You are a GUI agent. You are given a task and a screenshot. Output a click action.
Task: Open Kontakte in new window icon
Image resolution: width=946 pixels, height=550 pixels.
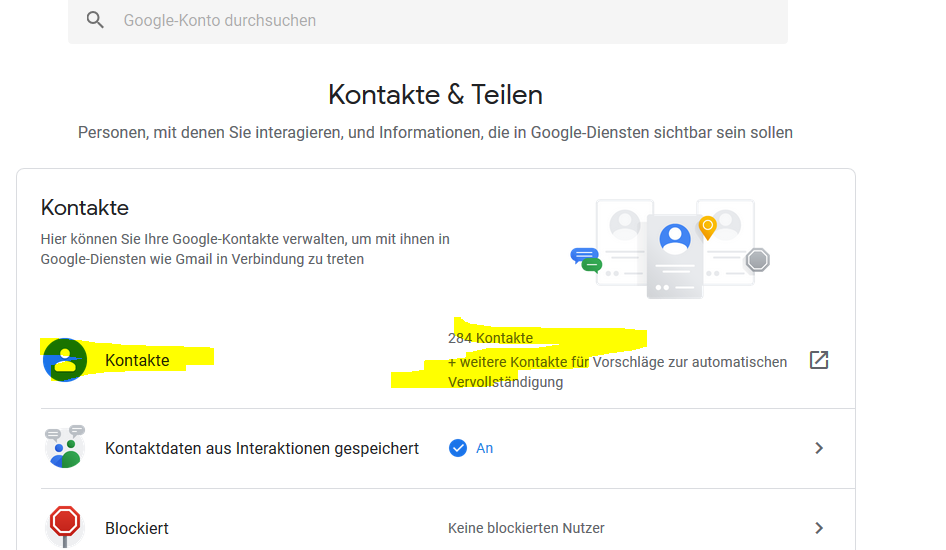click(x=819, y=360)
